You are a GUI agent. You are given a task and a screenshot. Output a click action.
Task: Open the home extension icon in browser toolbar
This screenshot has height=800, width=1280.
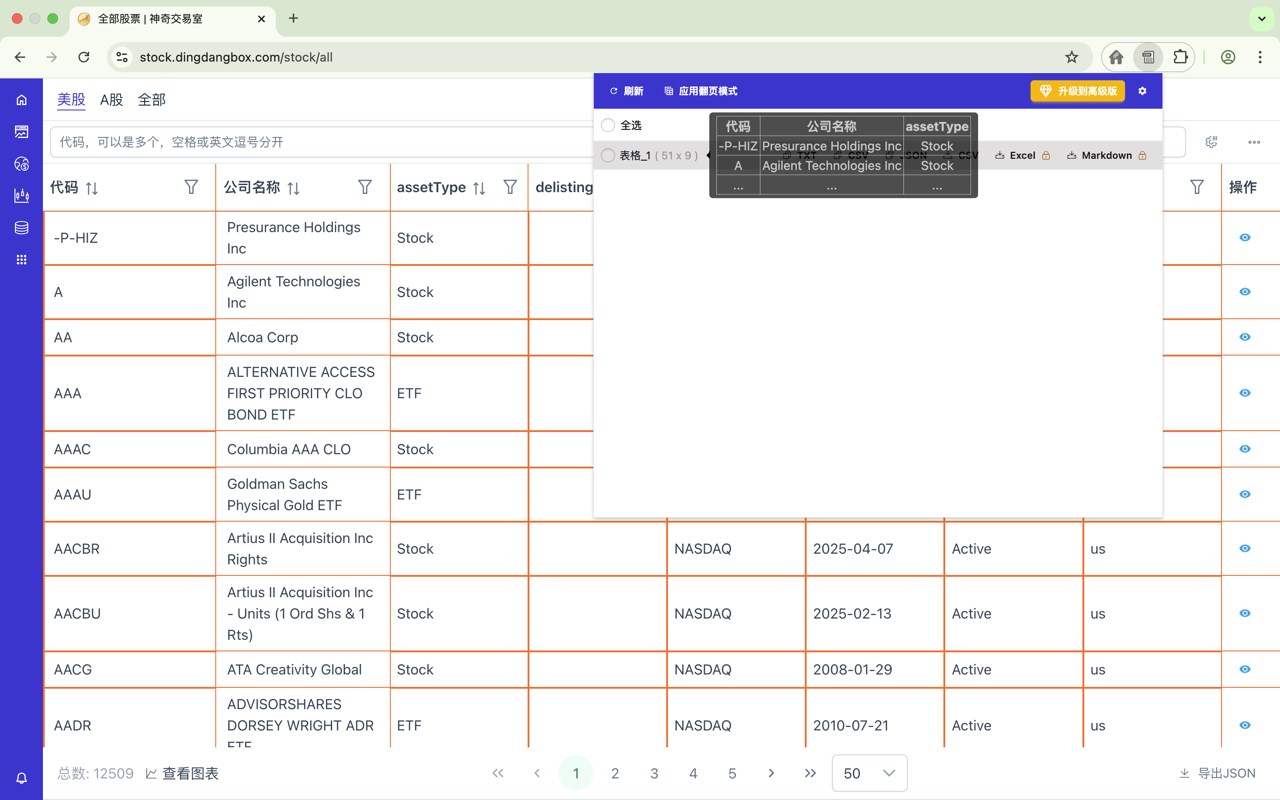(x=1116, y=57)
